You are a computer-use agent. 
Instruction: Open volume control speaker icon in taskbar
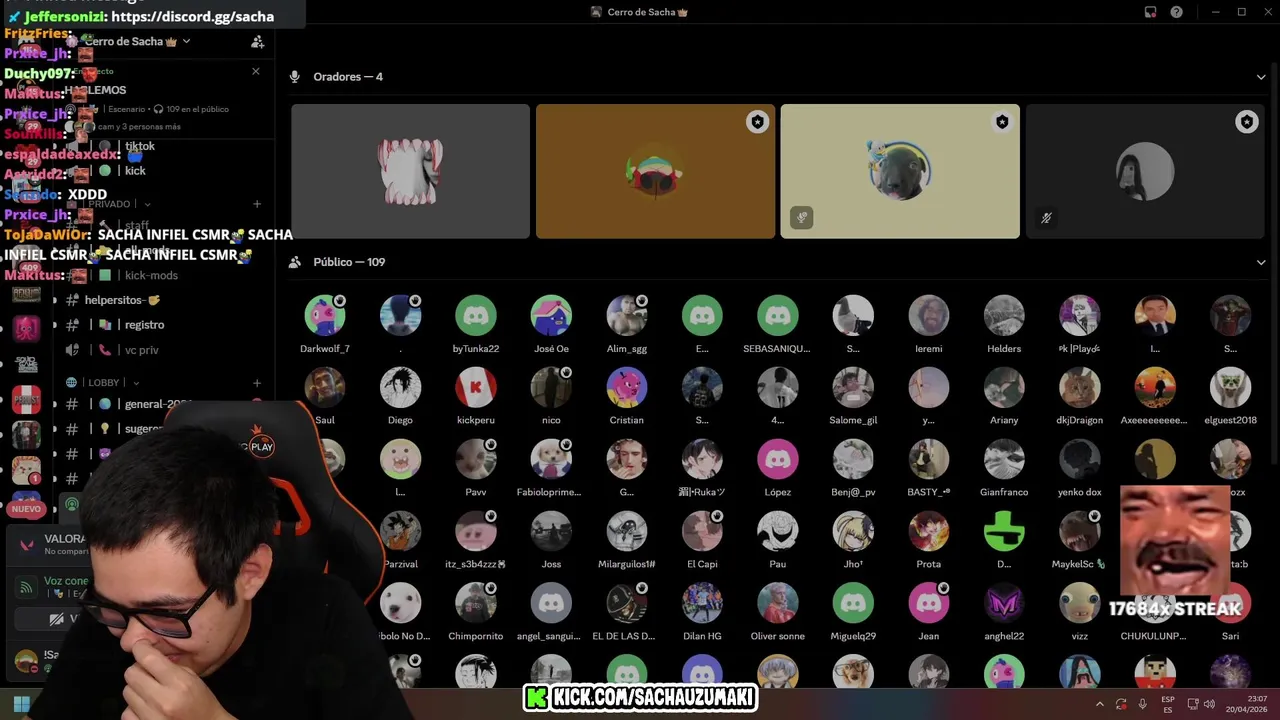(1208, 704)
